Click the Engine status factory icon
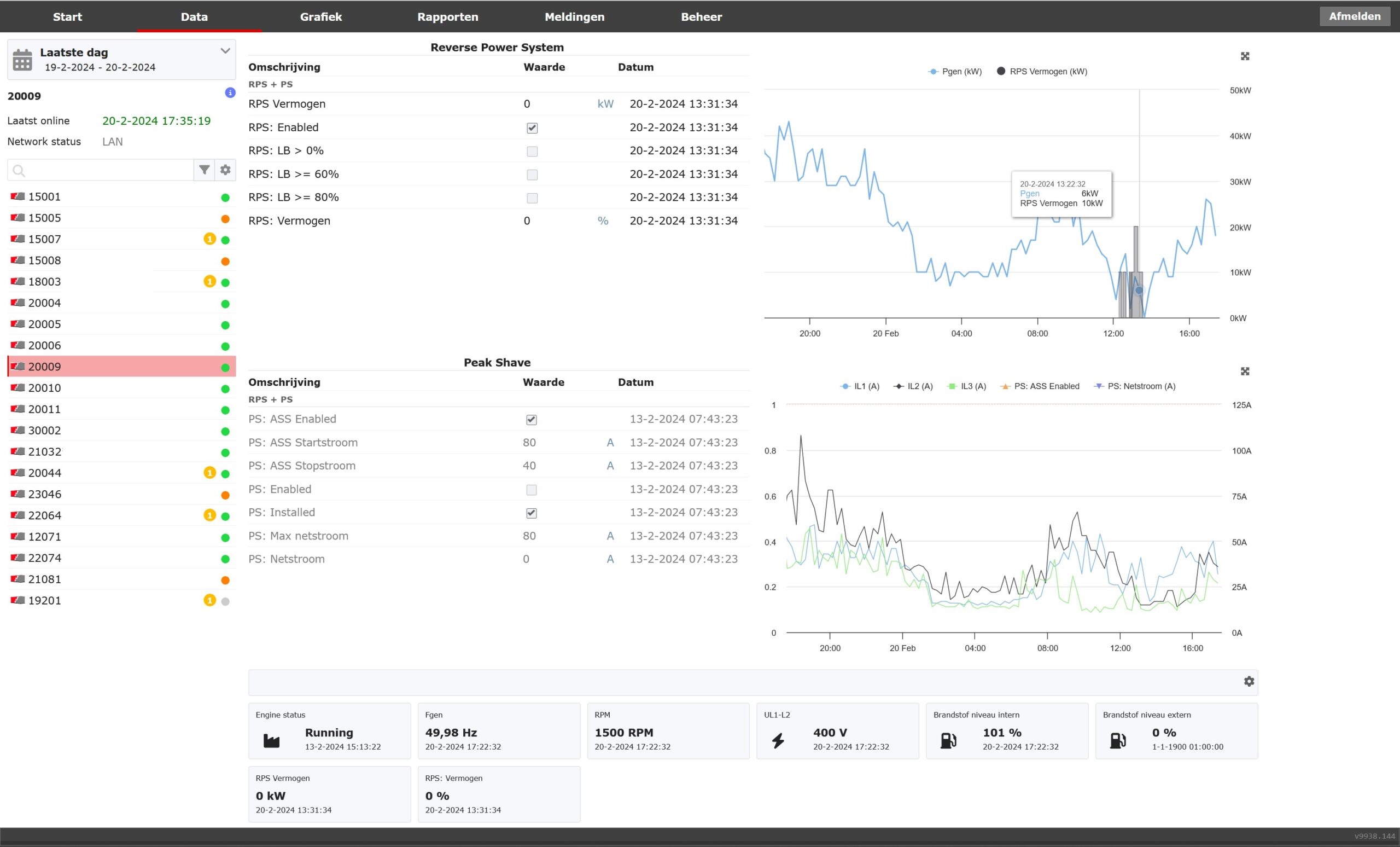 [x=272, y=740]
